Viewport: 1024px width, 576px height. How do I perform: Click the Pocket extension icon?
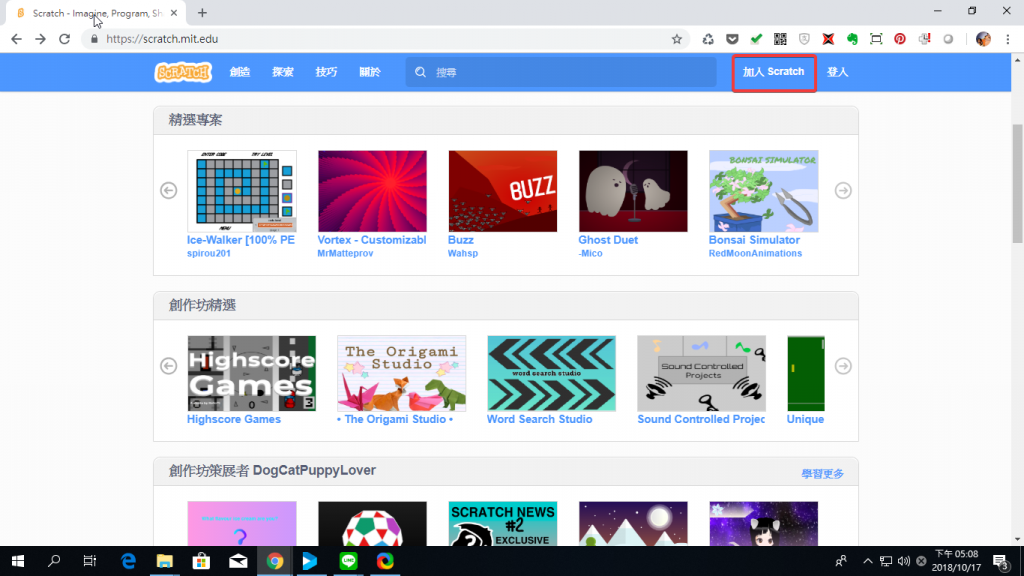732,39
